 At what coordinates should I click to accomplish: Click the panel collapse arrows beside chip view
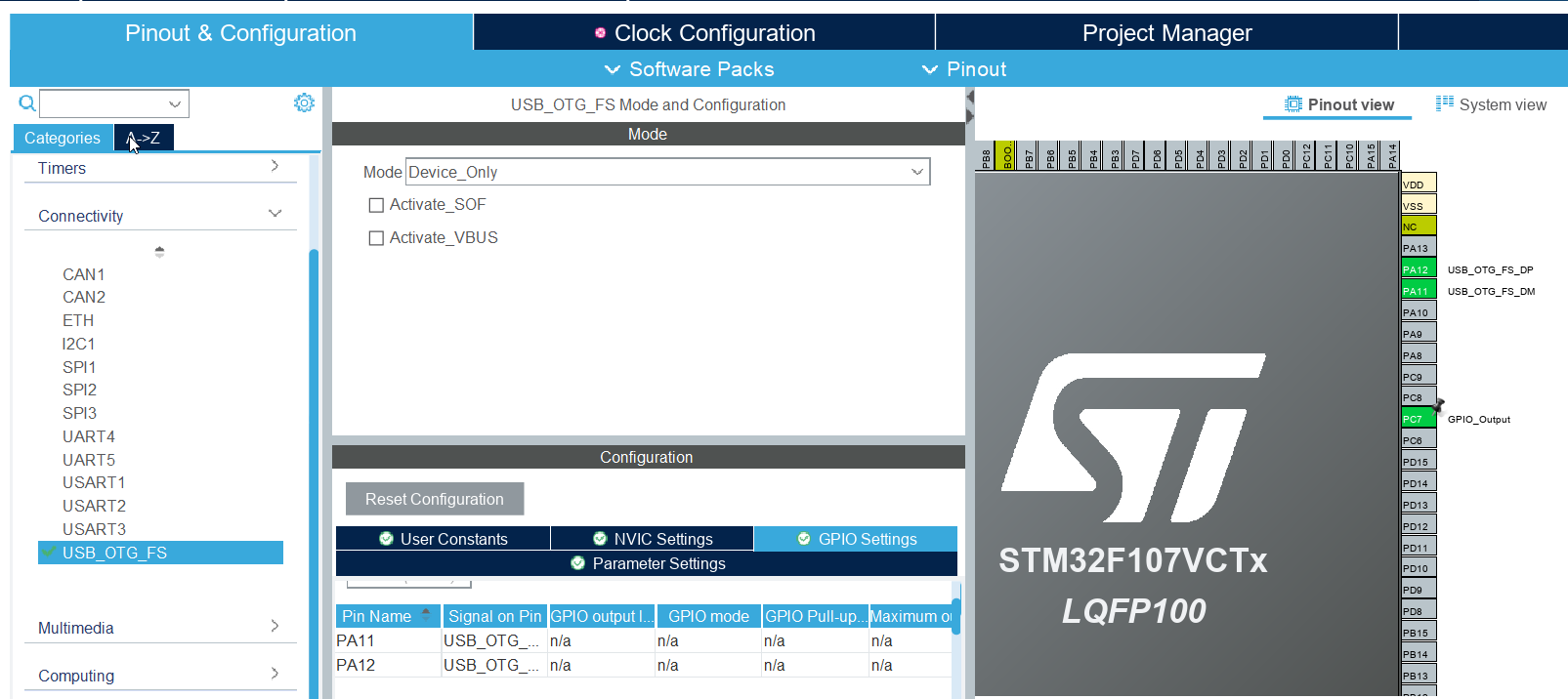tap(970, 106)
